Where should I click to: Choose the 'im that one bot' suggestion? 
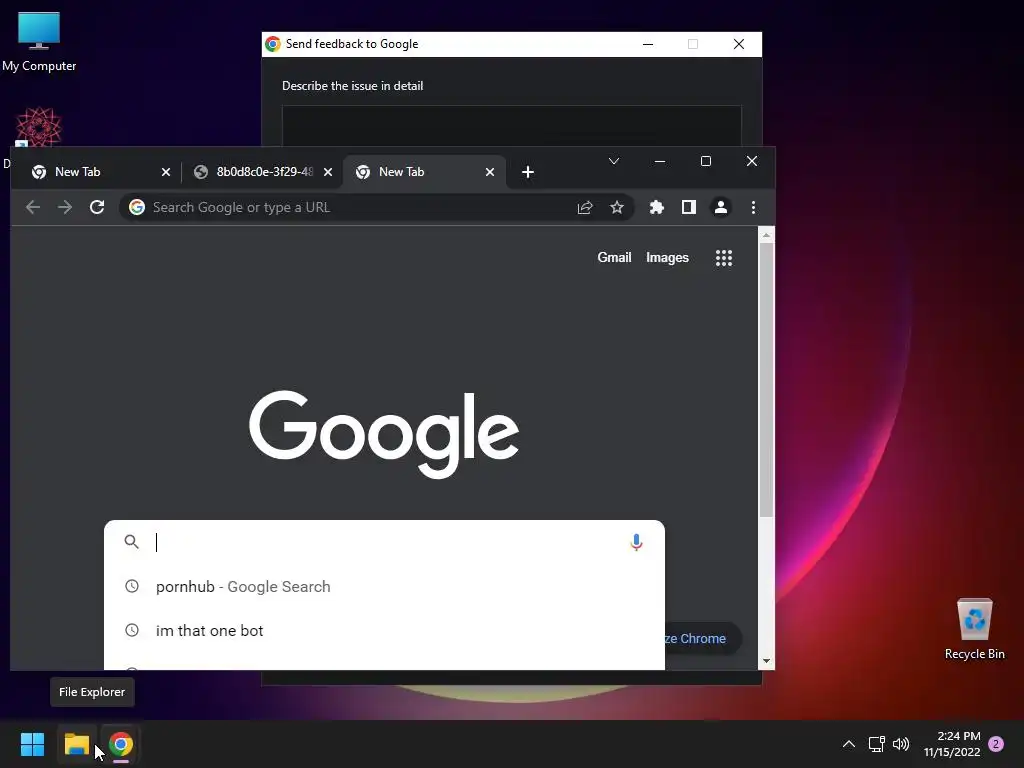point(384,630)
